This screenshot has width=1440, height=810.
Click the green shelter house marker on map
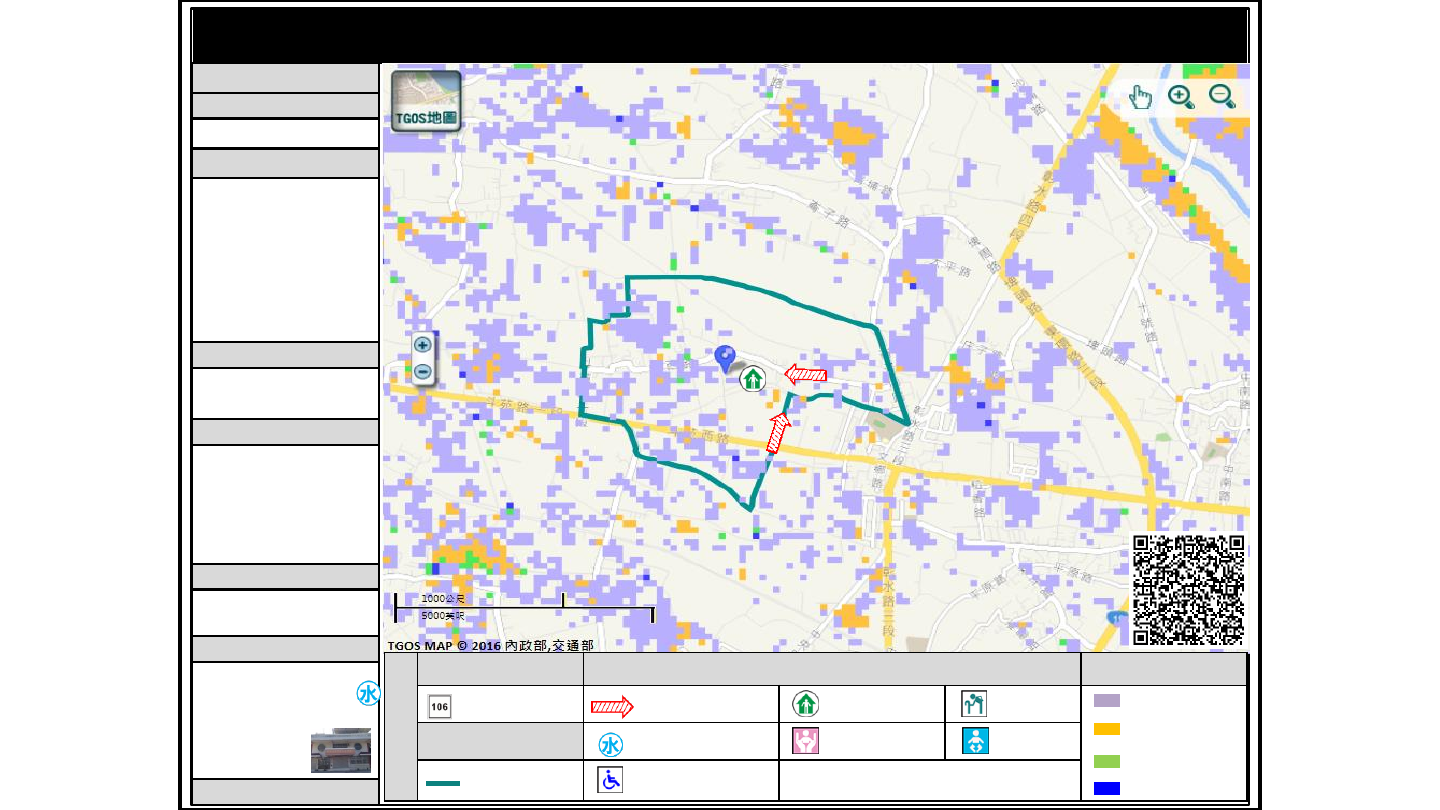tap(752, 379)
